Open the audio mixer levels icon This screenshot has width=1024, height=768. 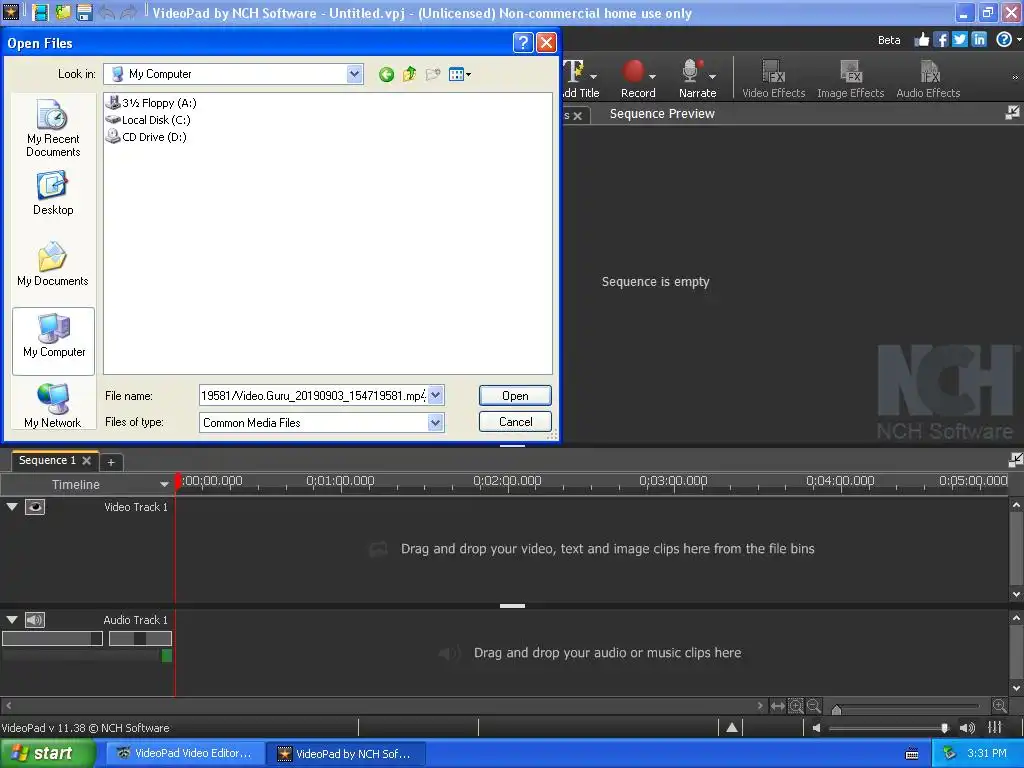[x=995, y=727]
